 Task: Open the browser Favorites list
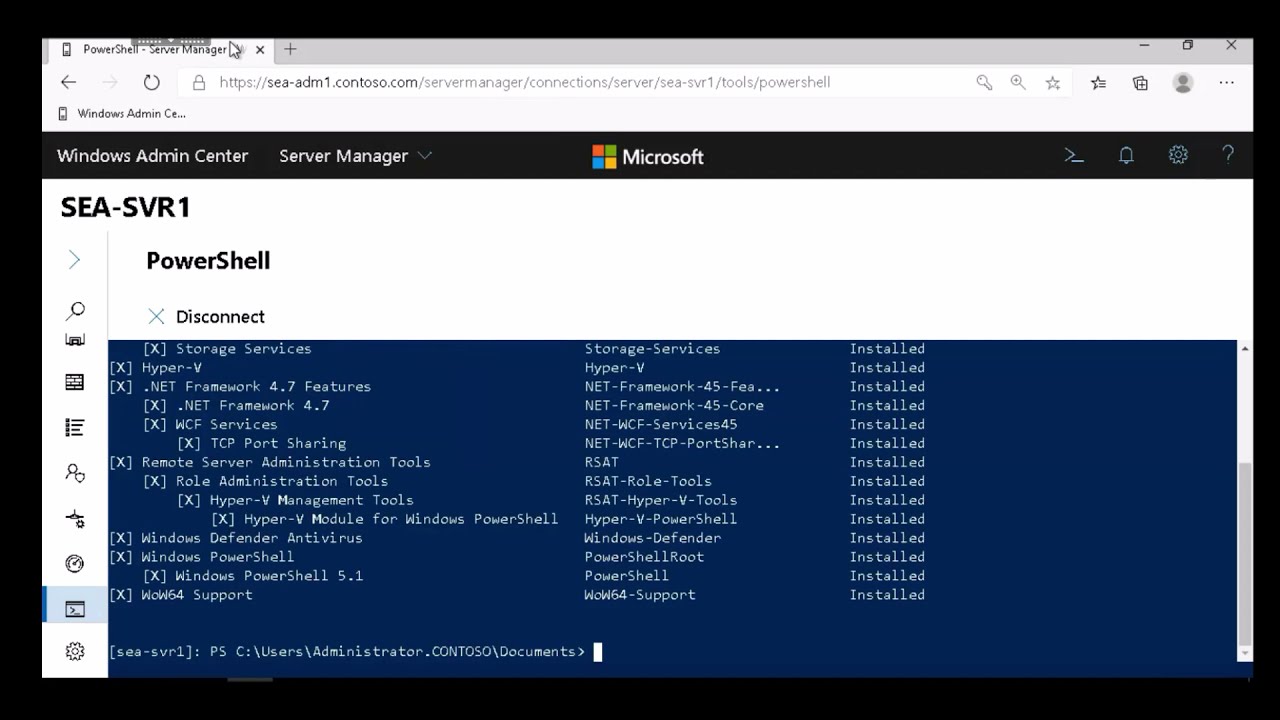pyautogui.click(x=1098, y=83)
